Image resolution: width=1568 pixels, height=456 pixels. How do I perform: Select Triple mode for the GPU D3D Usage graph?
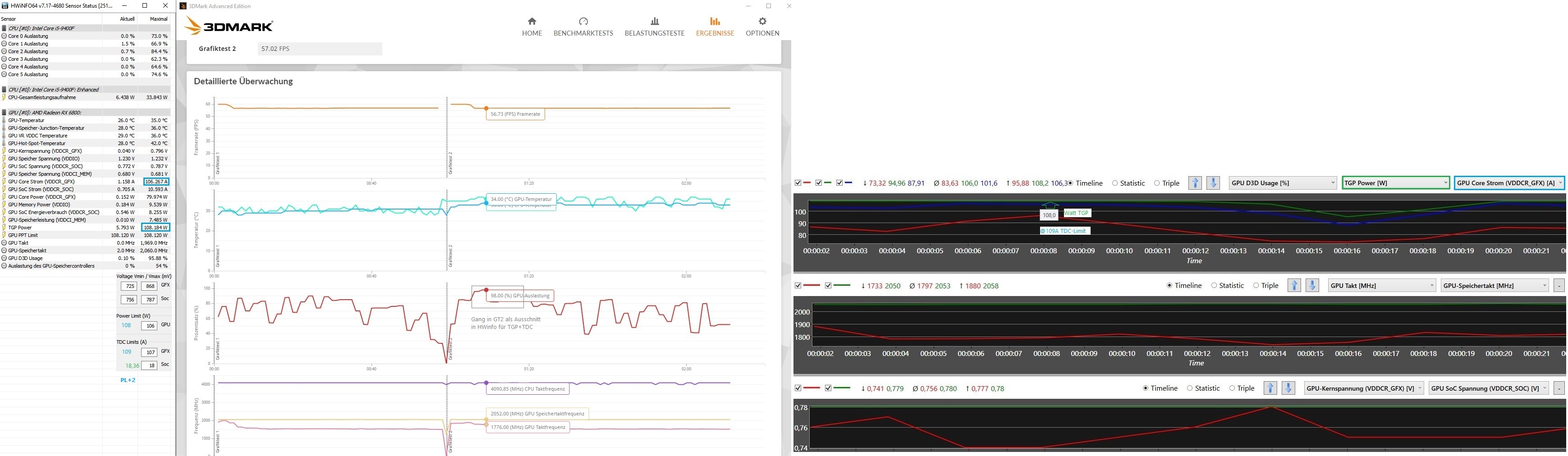click(1166, 183)
